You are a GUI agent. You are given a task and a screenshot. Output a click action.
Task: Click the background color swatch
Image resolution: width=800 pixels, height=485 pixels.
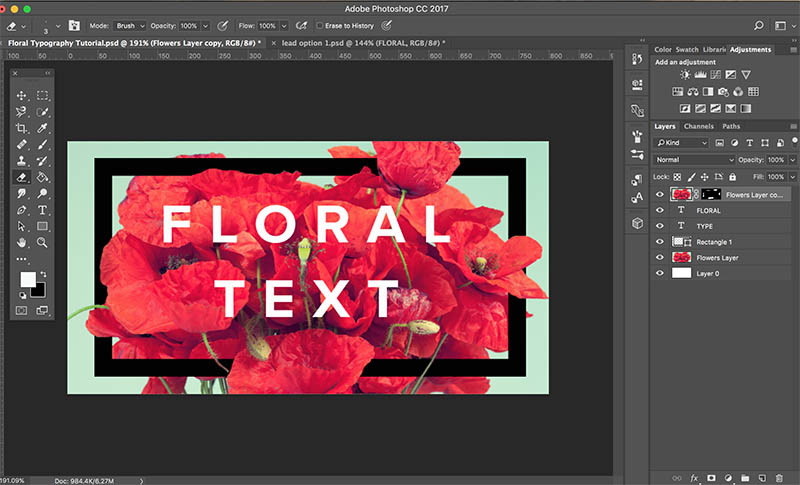coord(40,292)
